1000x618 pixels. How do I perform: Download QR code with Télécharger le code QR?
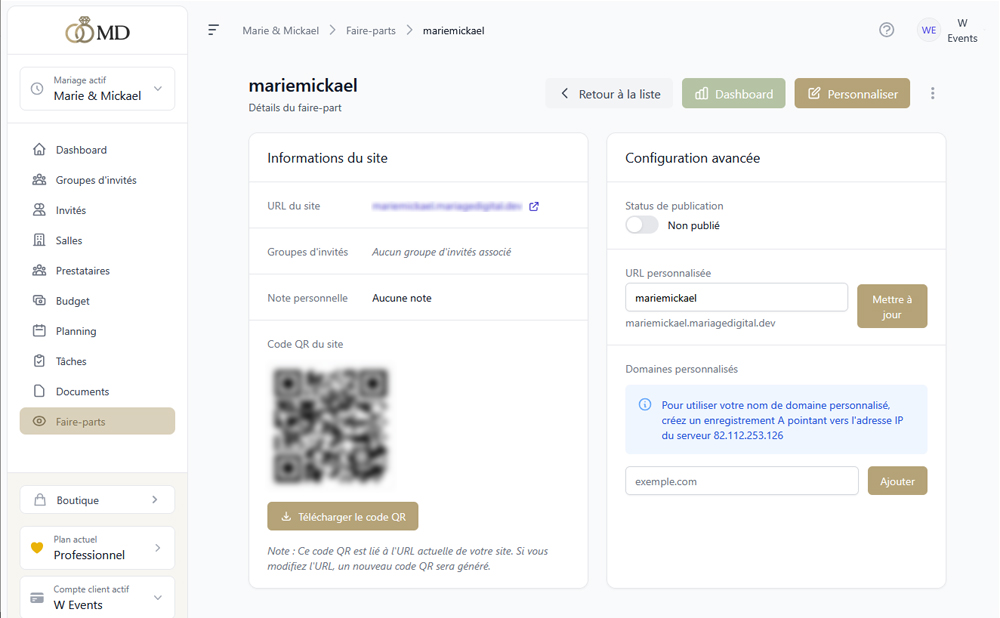[342, 516]
